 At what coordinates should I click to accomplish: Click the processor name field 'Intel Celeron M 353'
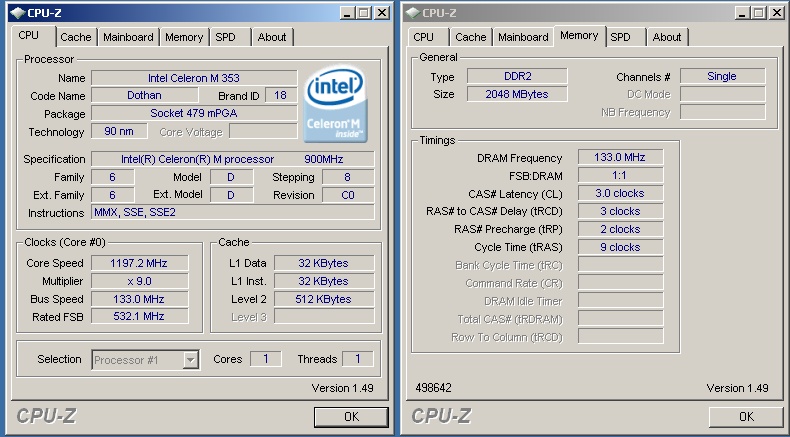click(194, 78)
